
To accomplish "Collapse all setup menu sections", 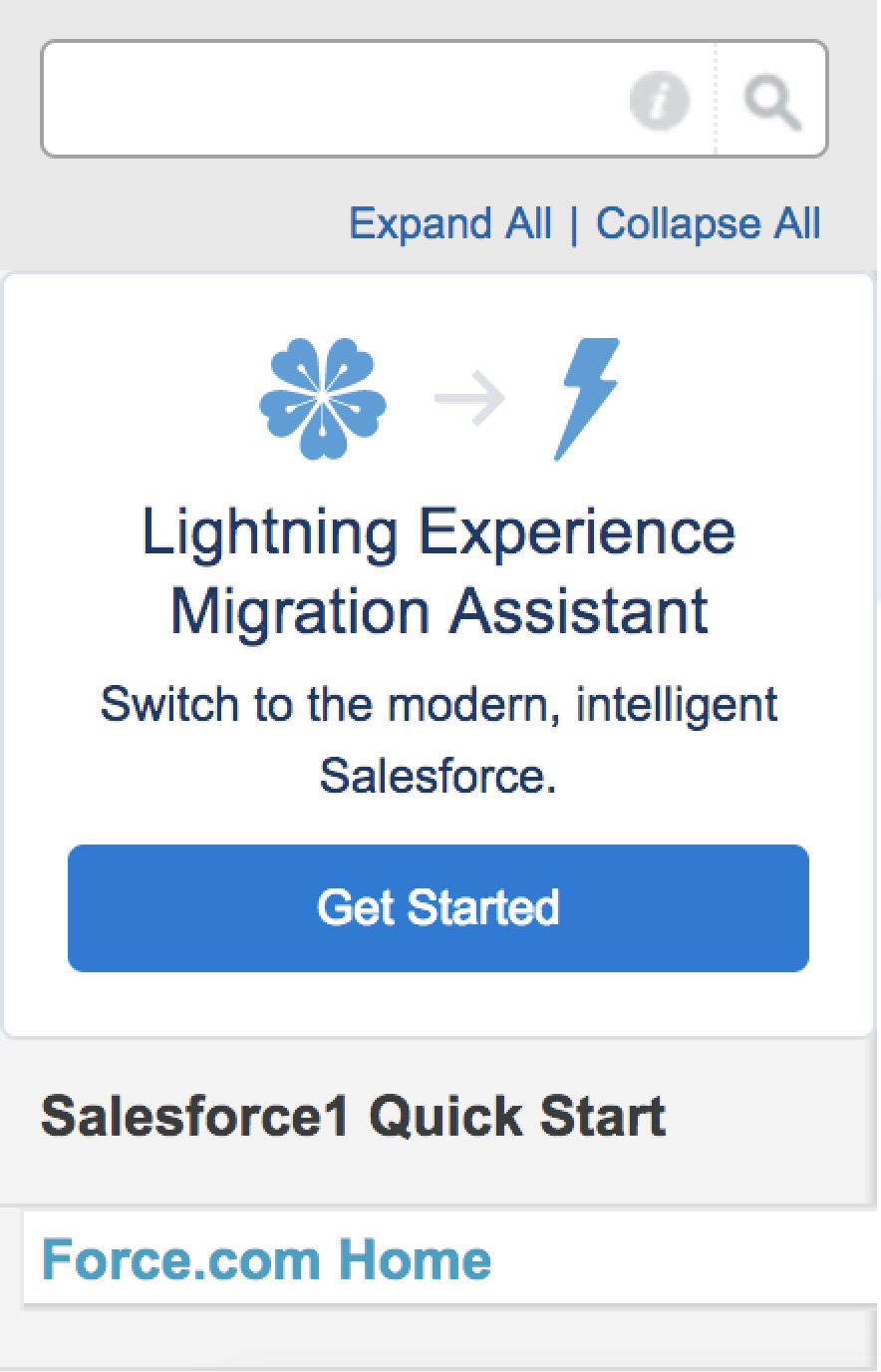I will 709,223.
